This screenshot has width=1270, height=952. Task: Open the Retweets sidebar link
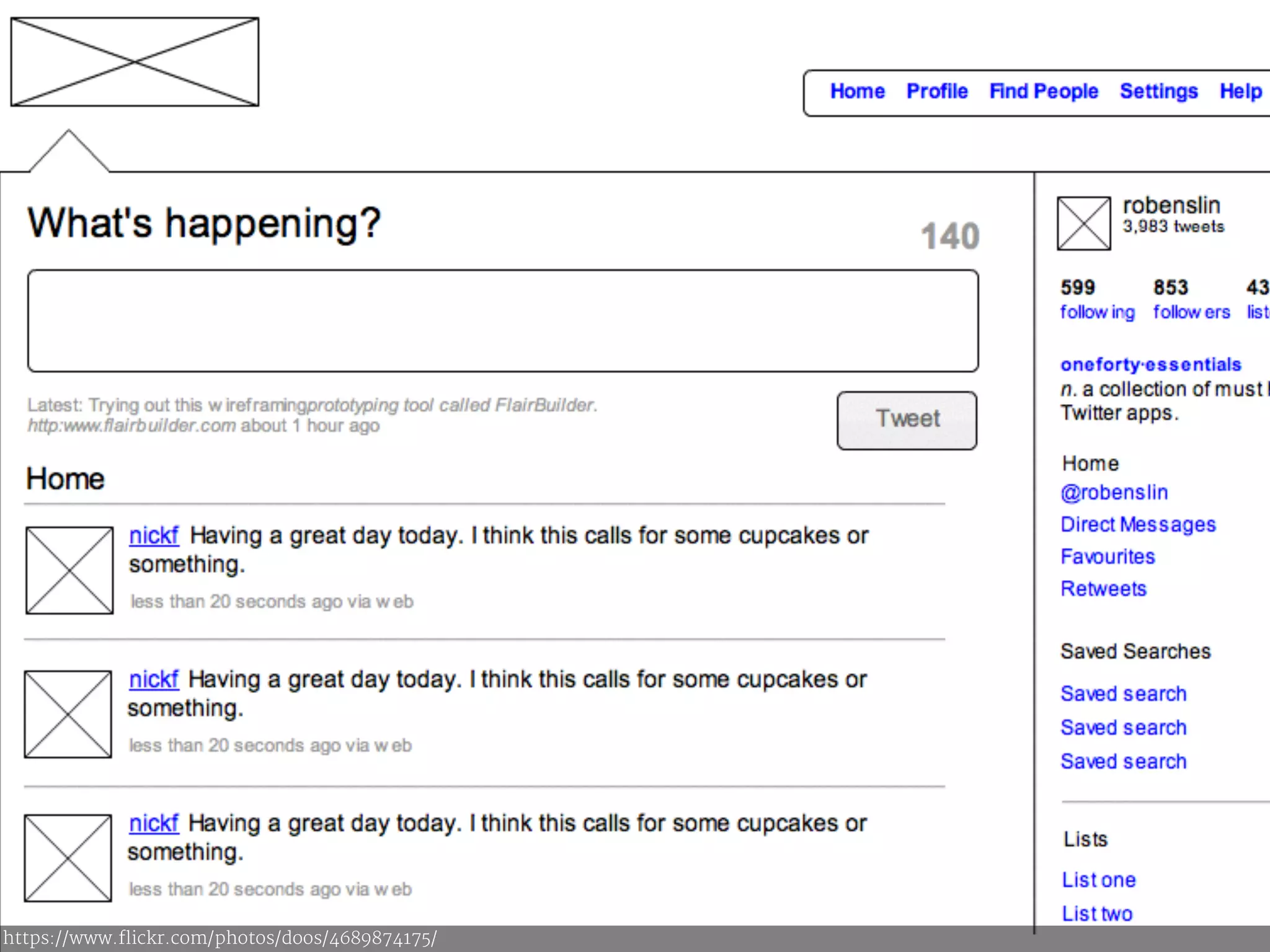tap(1103, 589)
